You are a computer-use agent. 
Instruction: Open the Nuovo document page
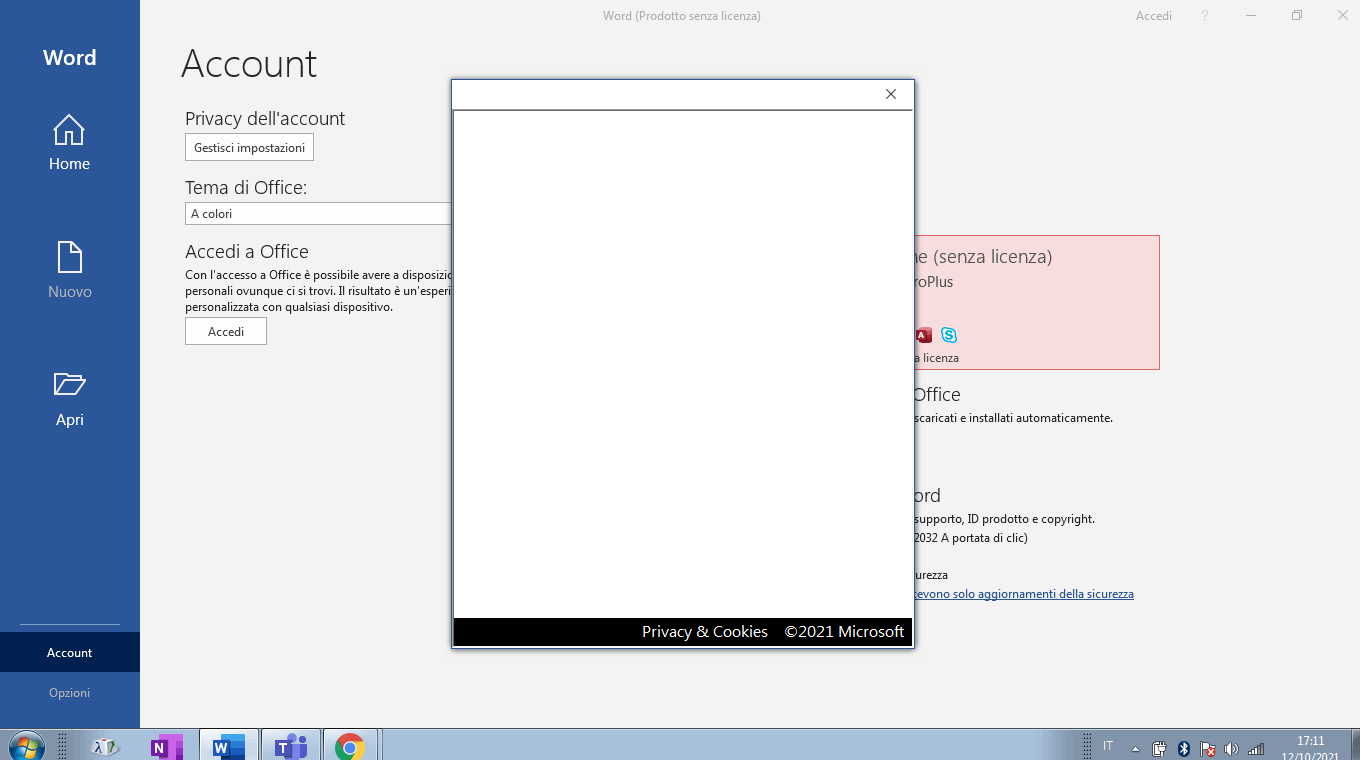click(69, 271)
